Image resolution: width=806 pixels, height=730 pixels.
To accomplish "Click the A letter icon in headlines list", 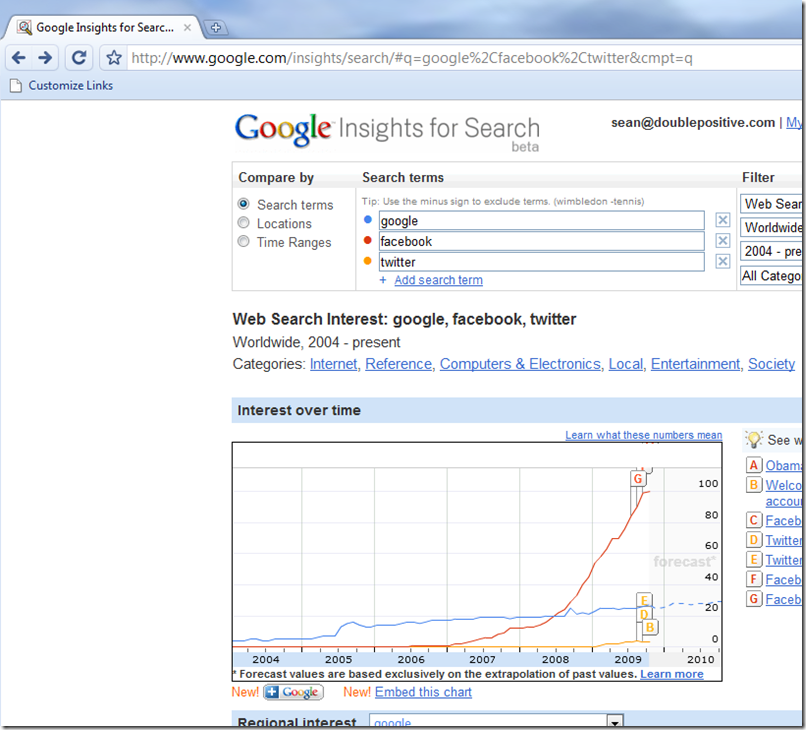I will [754, 465].
